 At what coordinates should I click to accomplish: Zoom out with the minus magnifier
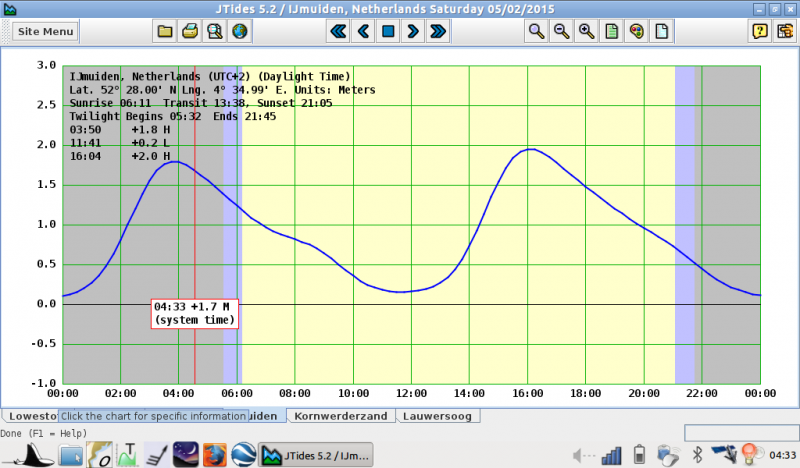point(561,31)
